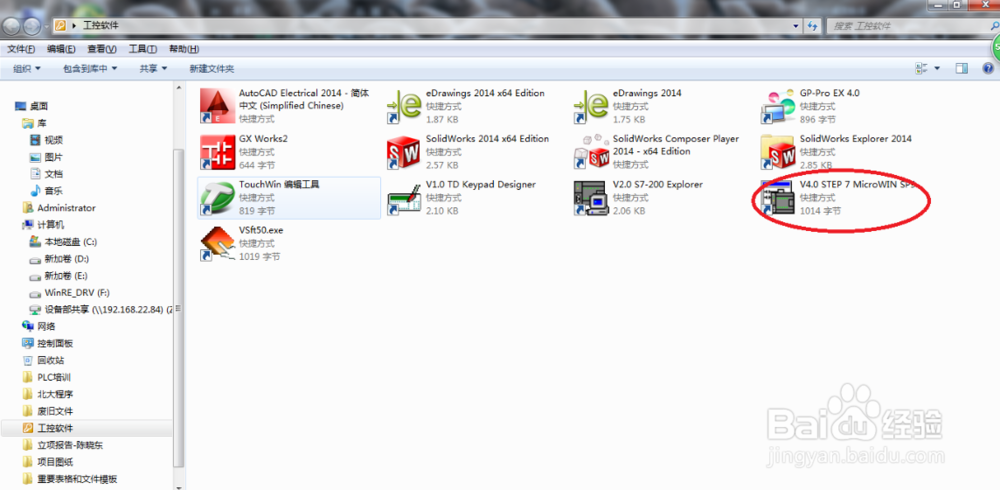Click the Forward navigation arrow button

point(32,26)
